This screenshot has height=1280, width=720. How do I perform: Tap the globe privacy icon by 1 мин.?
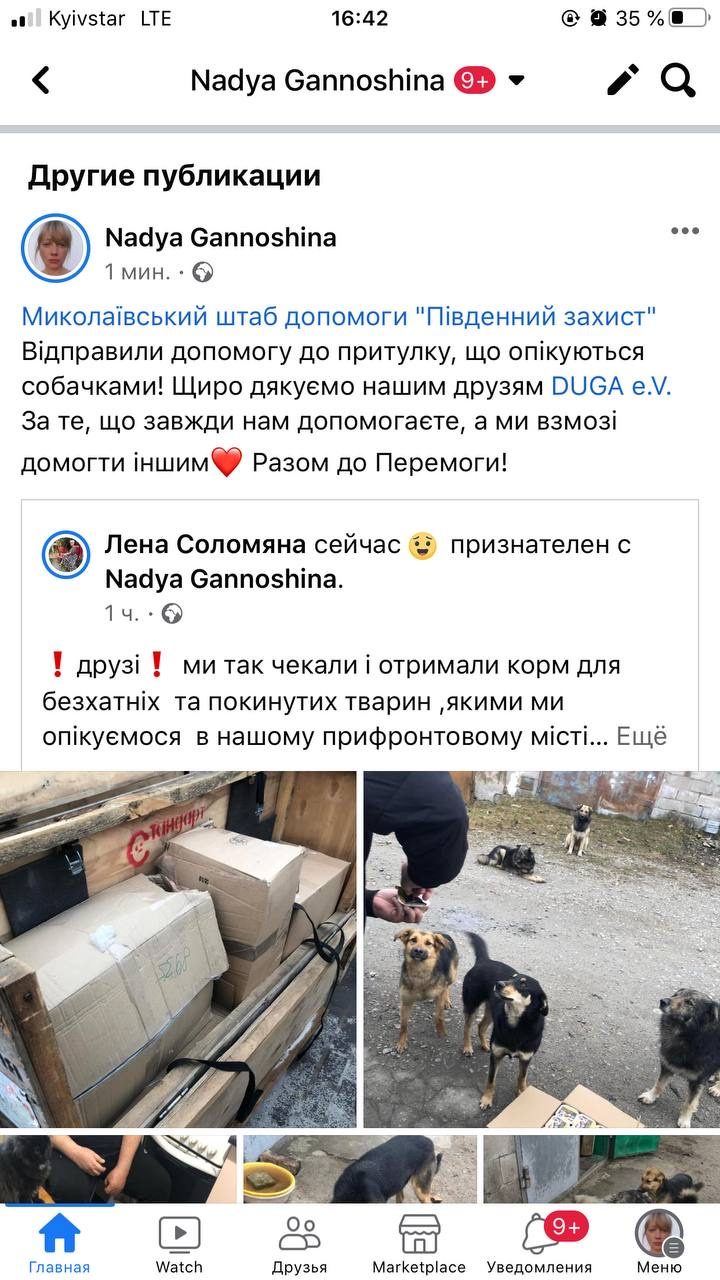click(203, 272)
